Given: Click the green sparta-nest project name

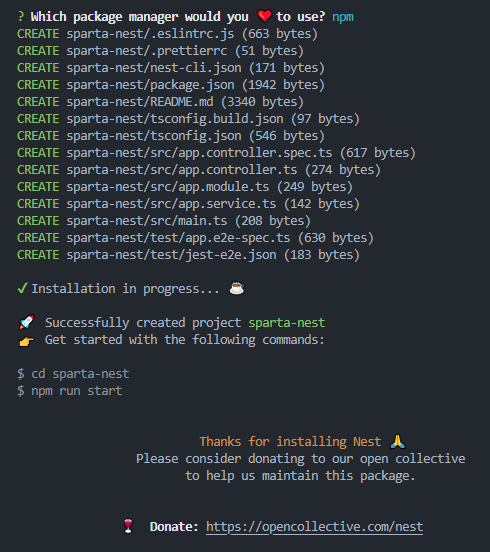Looking at the screenshot, I should [287, 322].
